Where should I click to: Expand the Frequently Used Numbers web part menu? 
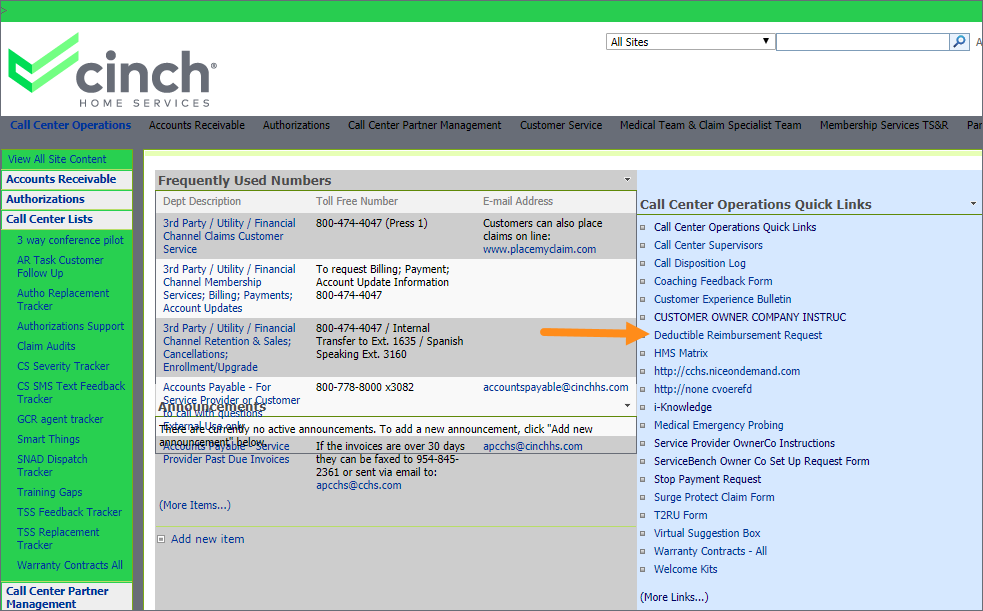(628, 180)
